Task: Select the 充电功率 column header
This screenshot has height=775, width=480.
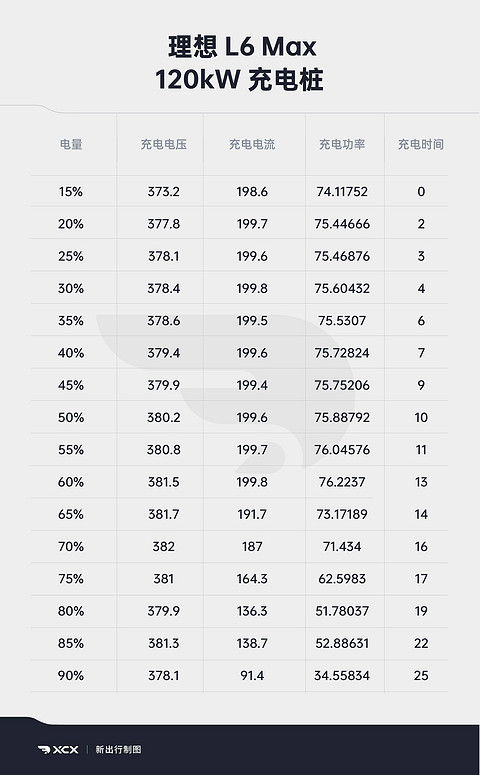Action: 342,144
